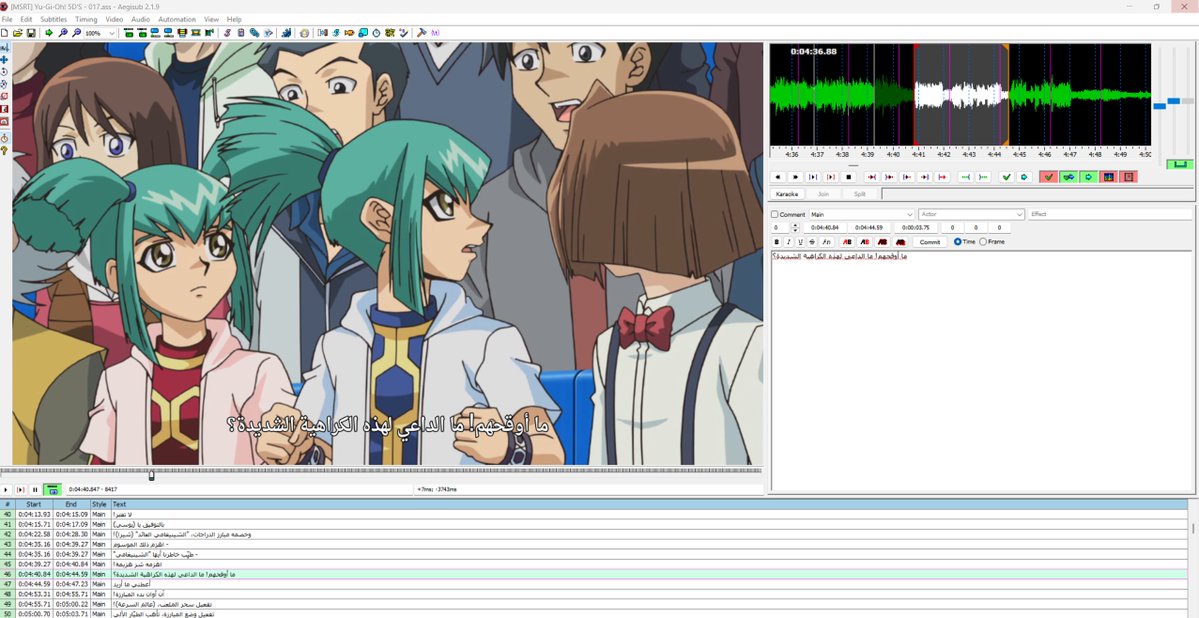The height and width of the screenshot is (618, 1199).
Task: Click the Start column header
Action: 34,504
